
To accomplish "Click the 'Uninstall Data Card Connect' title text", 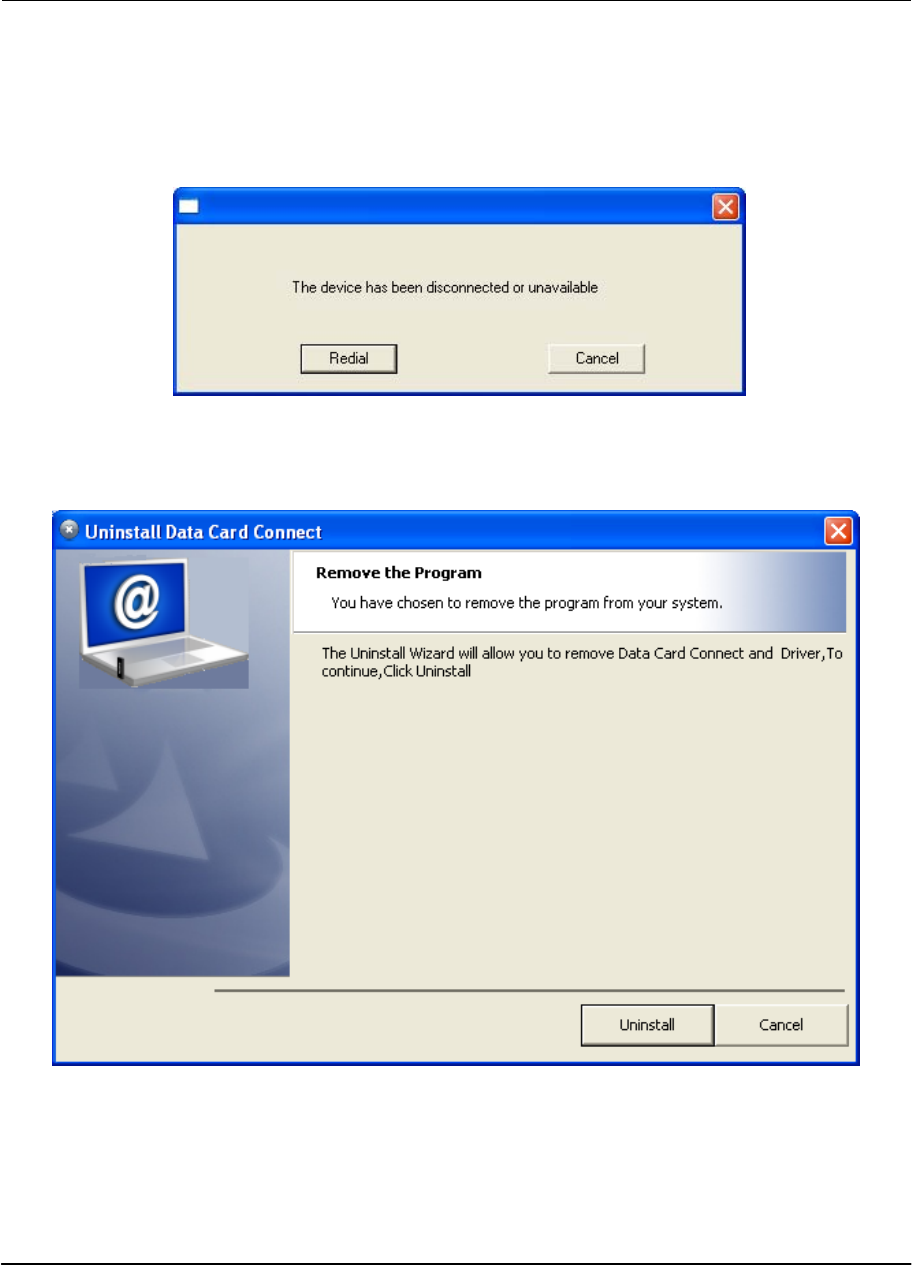I will (x=203, y=532).
